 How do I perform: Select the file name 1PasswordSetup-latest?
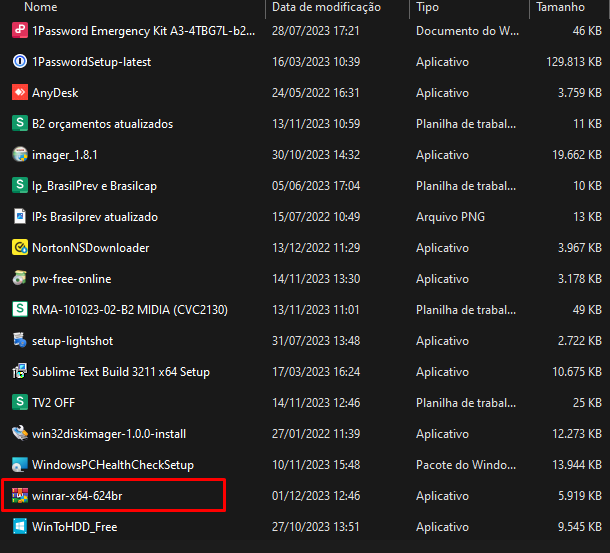[91, 62]
